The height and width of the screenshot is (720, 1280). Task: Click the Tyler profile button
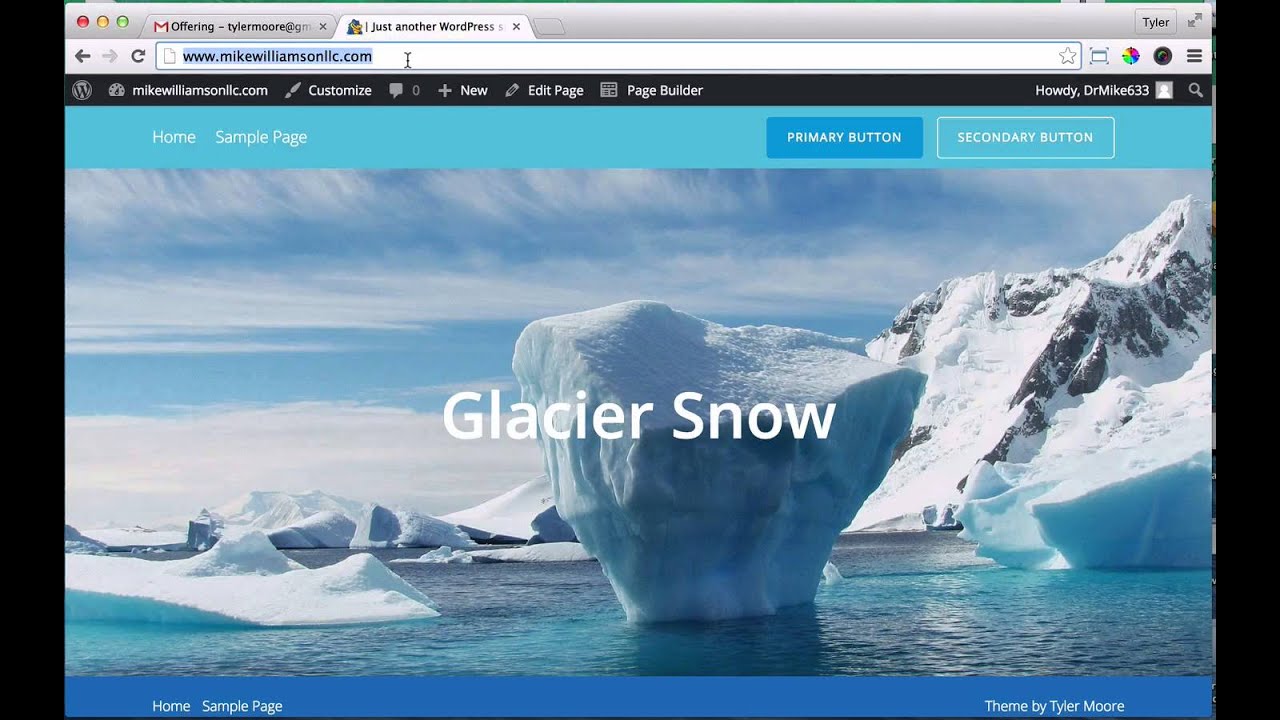pyautogui.click(x=1156, y=22)
